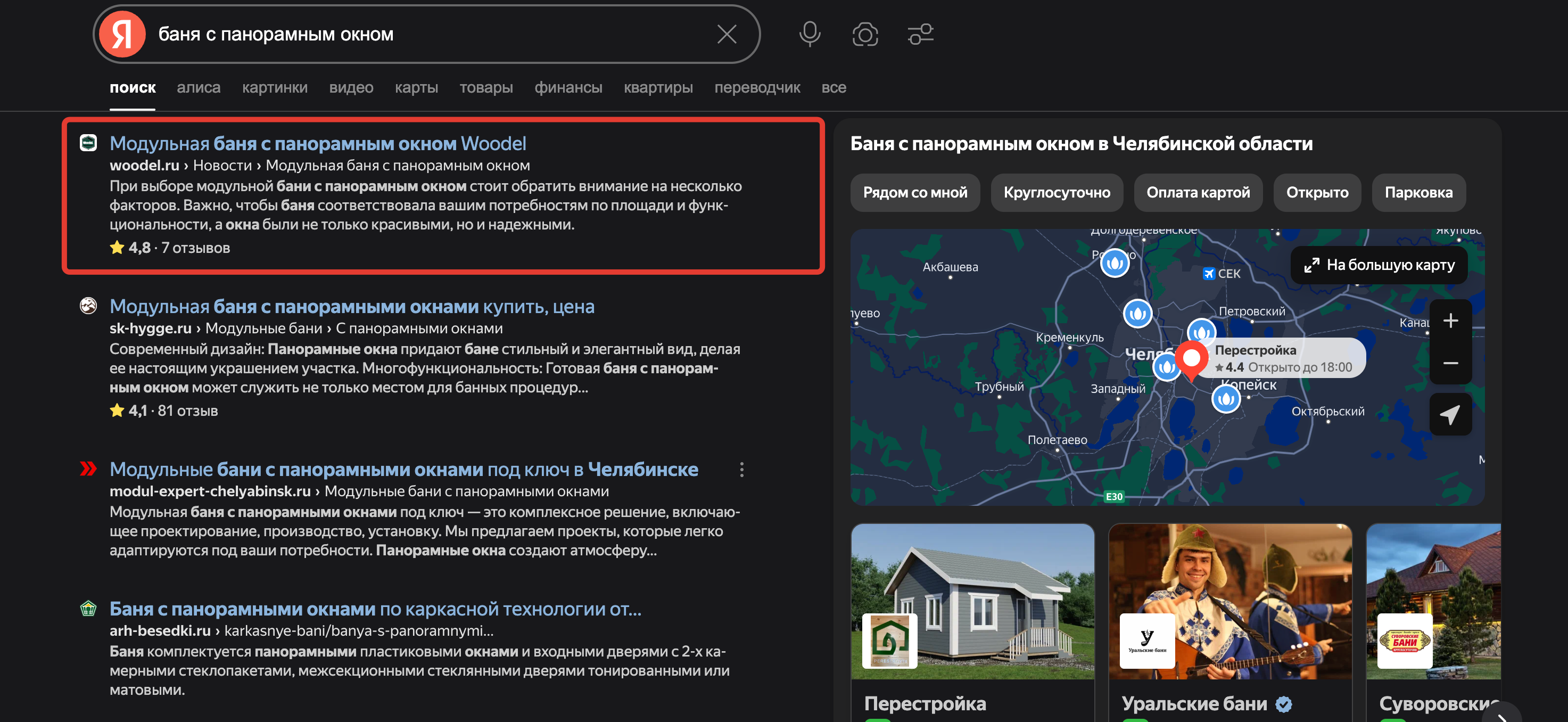Toggle the Круглосуточно filter

(1057, 192)
